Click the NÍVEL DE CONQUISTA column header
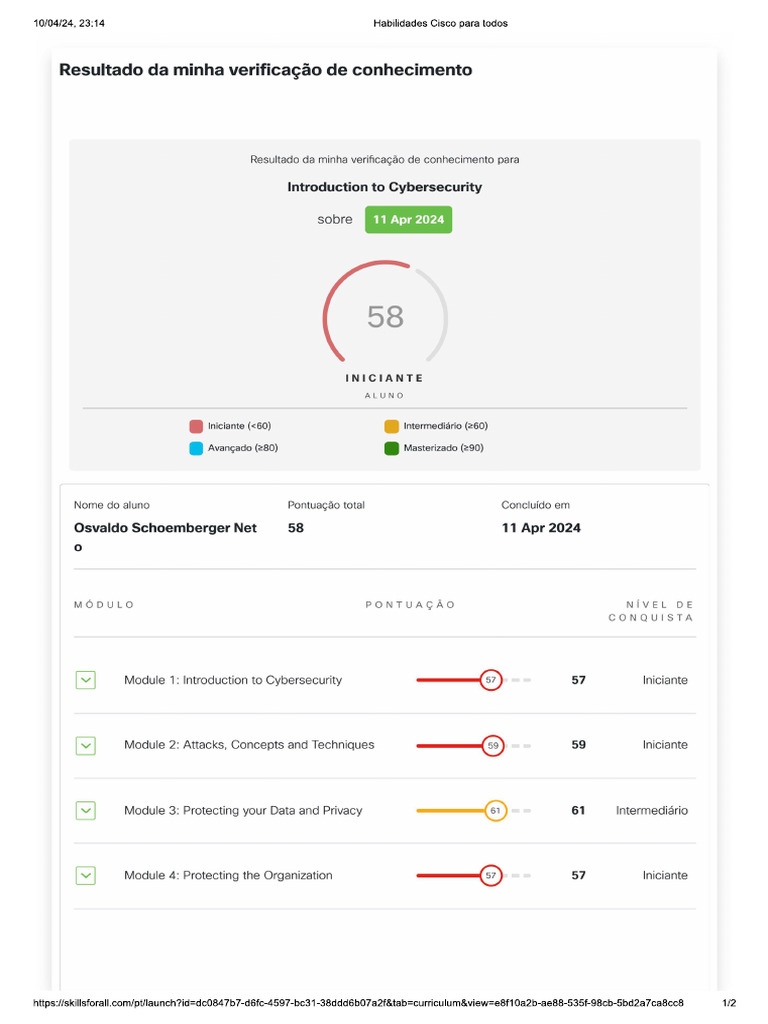This screenshot has height=1024, width=768. tap(651, 611)
